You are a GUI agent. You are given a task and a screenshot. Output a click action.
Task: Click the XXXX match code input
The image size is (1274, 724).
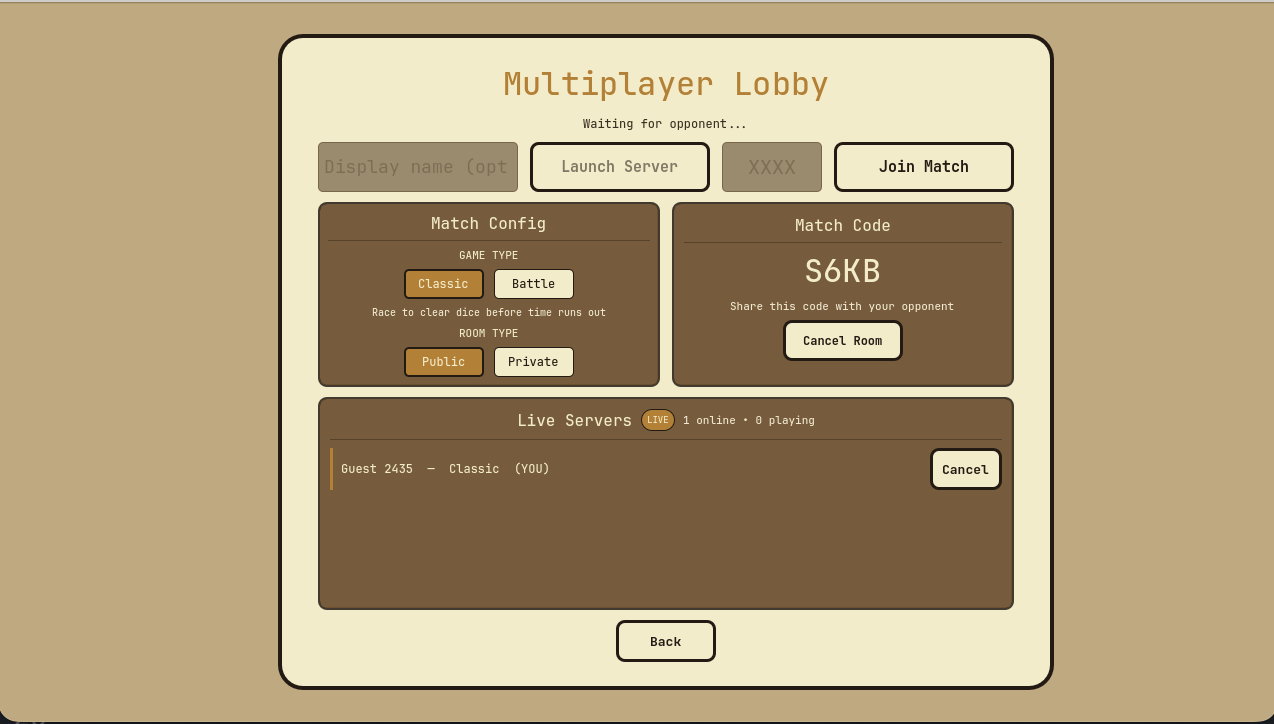pos(771,166)
